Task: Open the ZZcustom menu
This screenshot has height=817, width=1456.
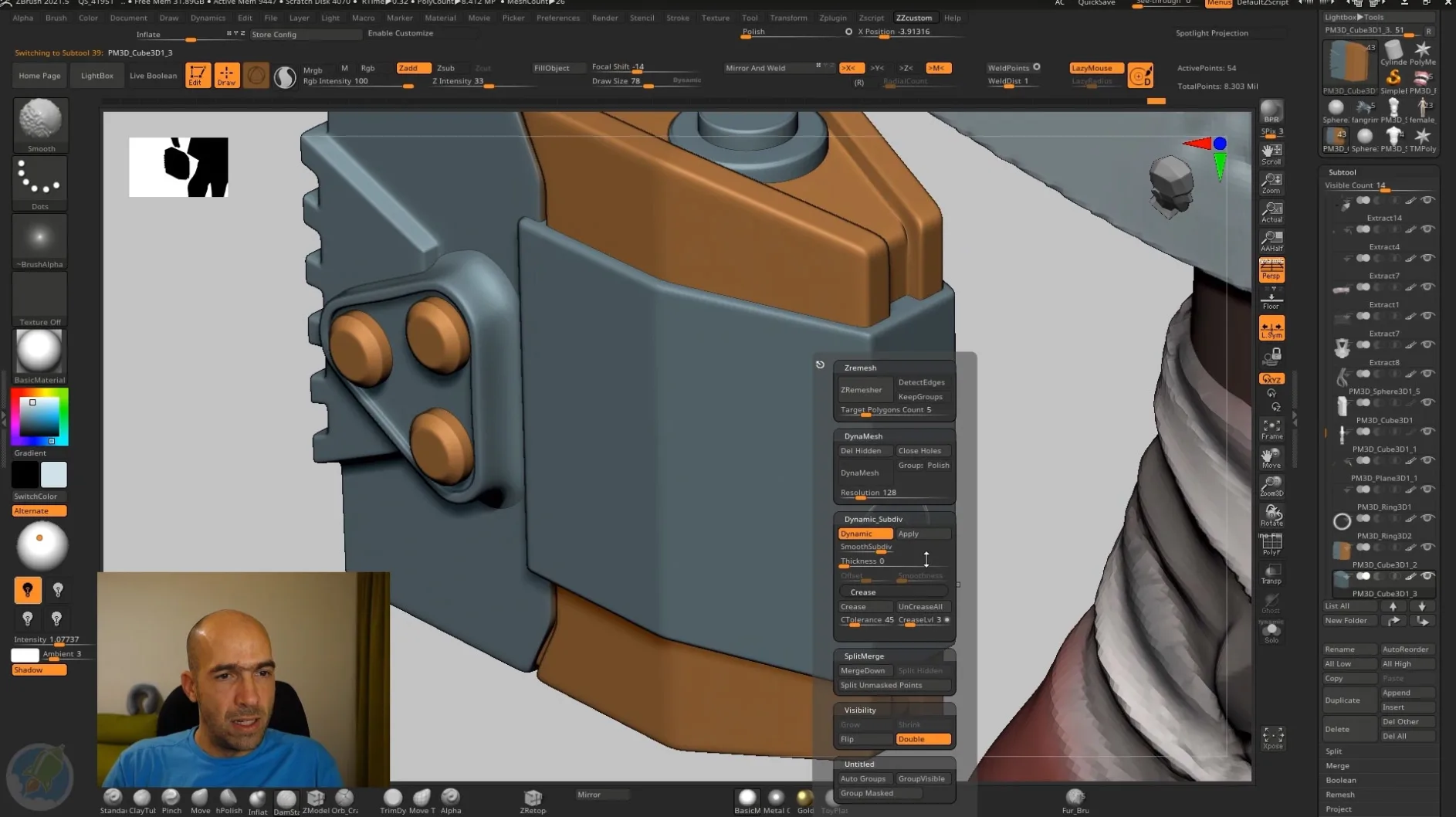Action: coord(913,18)
